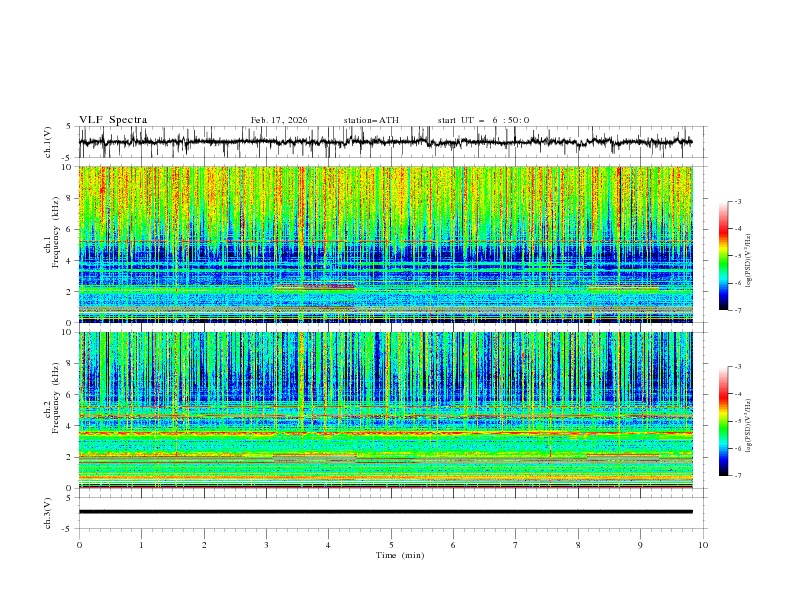Image resolution: width=792 pixels, height=612 pixels.
Task: Click the lower colorbar '-3' tick label
Action: coord(738,367)
